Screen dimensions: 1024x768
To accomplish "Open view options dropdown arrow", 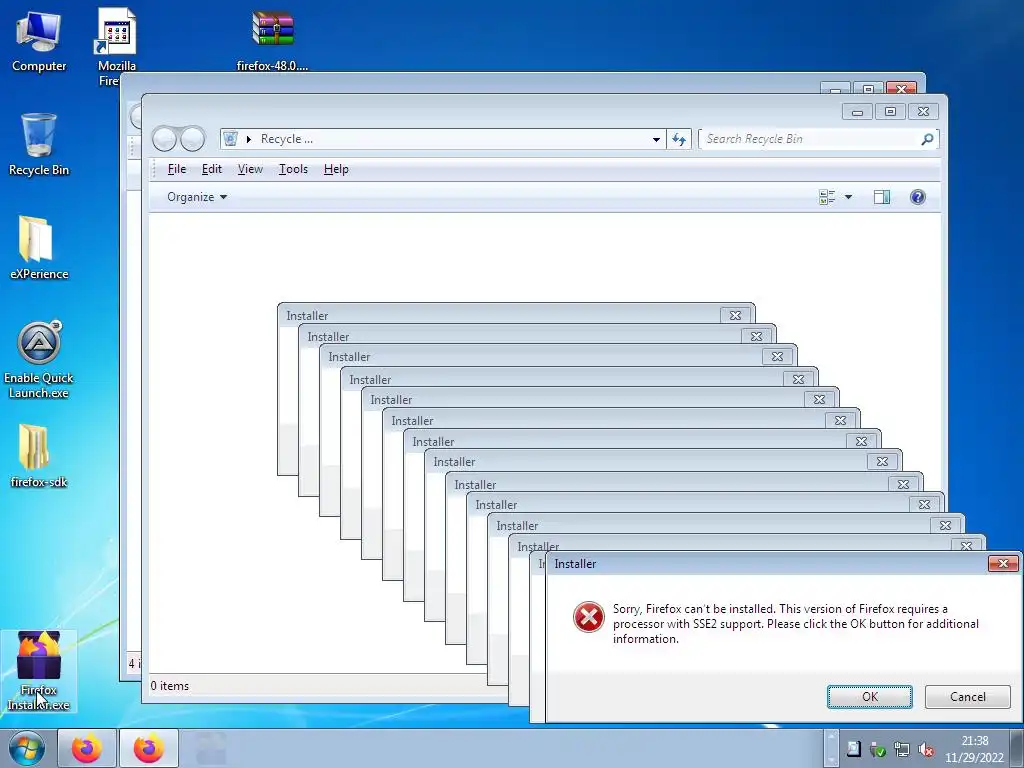I will (x=848, y=197).
